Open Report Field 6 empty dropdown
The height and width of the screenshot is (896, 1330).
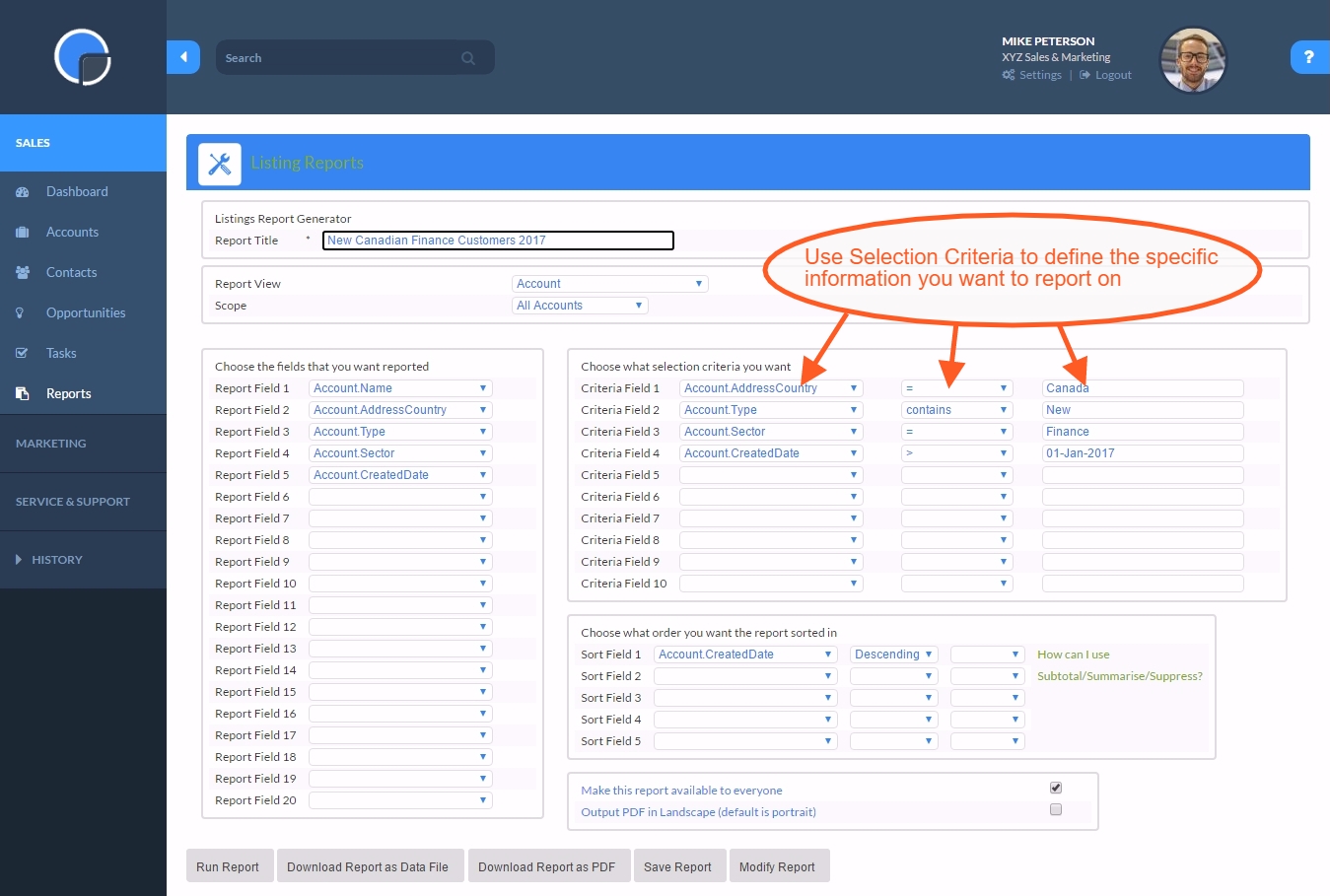[400, 497]
